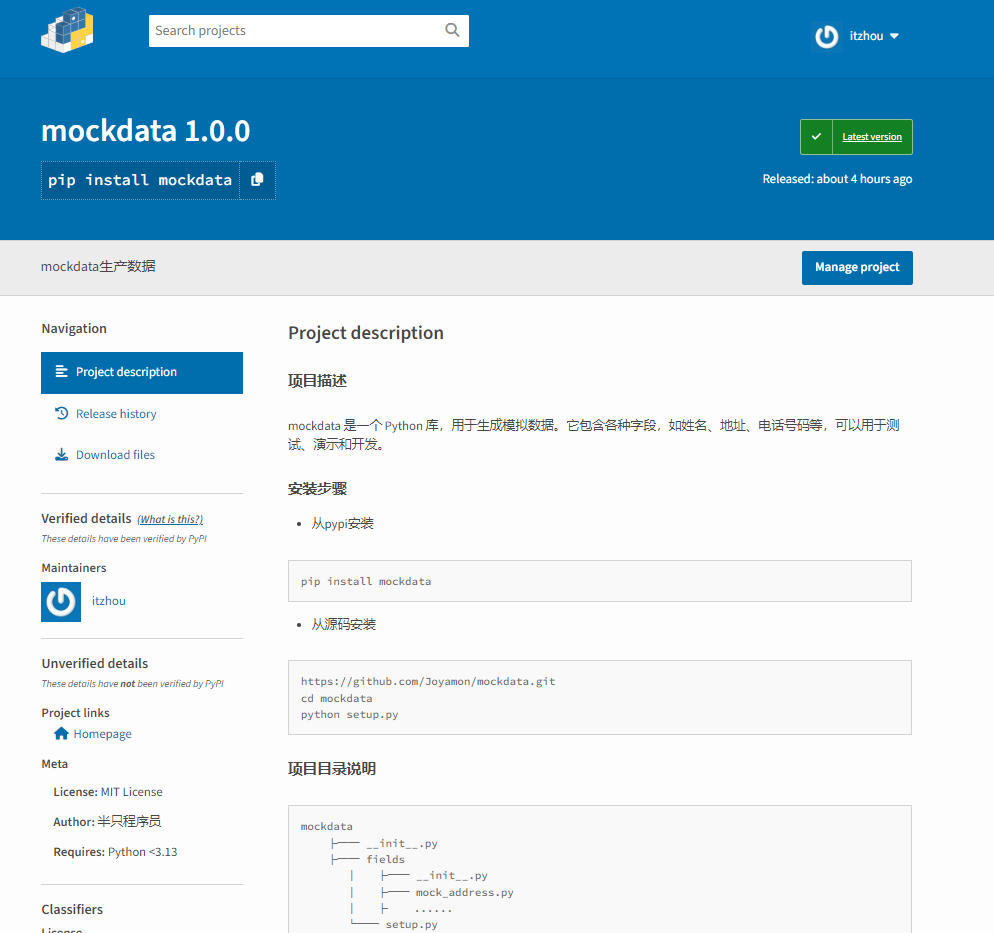This screenshot has width=994, height=933.
Task: Click 'setup.py' in the directory tree
Action: (411, 925)
